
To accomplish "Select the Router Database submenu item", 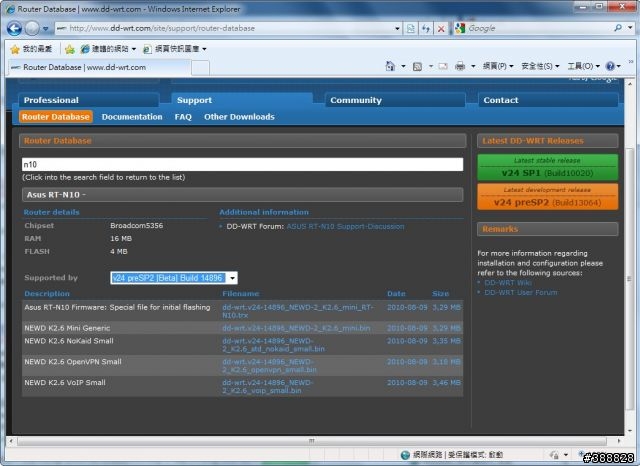I will 56,117.
